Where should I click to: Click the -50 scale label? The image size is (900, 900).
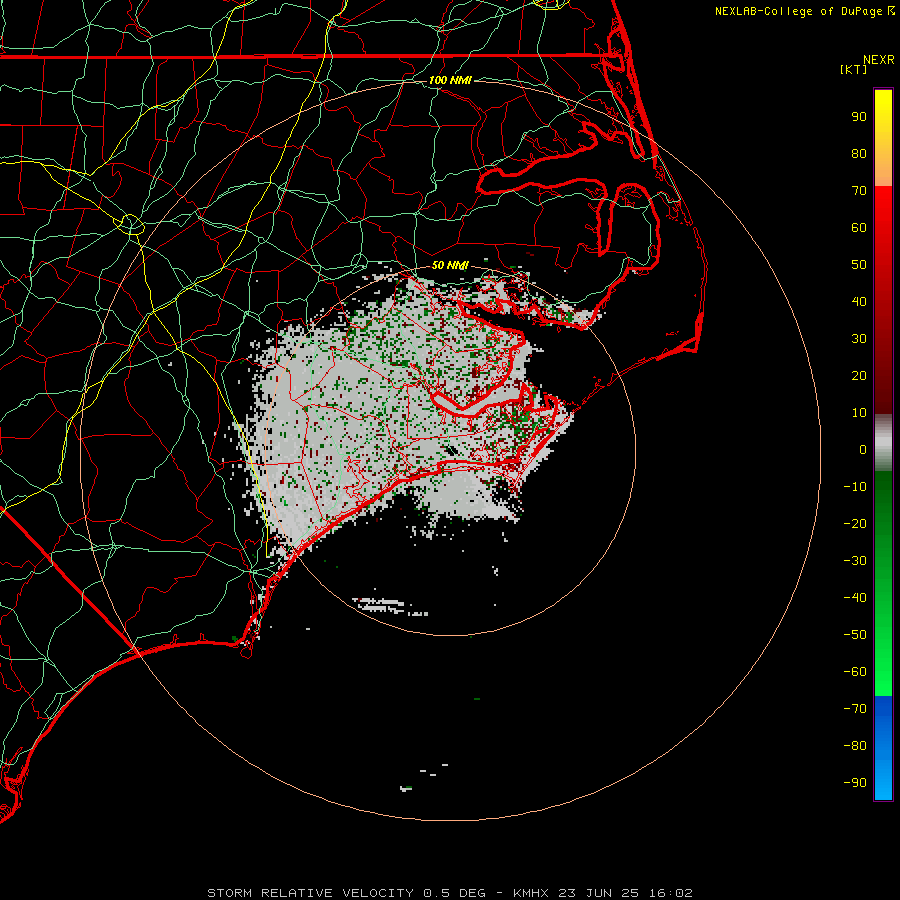(x=855, y=635)
